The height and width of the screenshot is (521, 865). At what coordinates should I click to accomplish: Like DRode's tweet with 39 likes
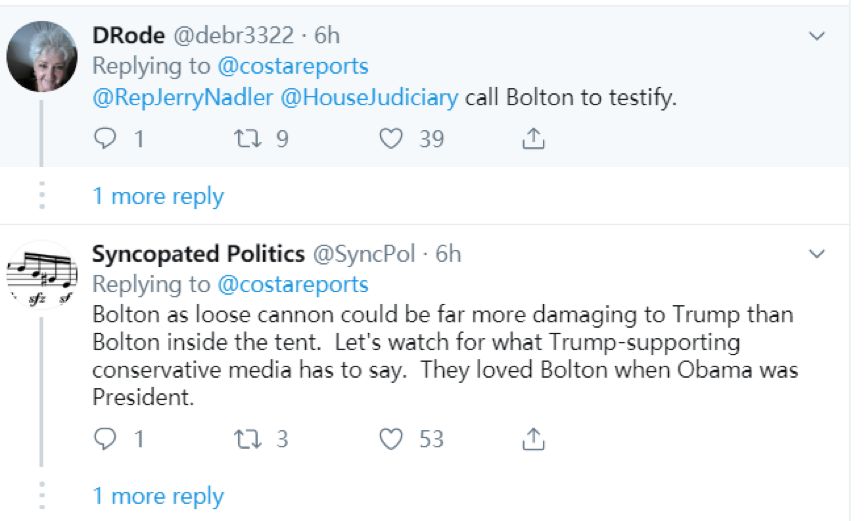coord(391,139)
